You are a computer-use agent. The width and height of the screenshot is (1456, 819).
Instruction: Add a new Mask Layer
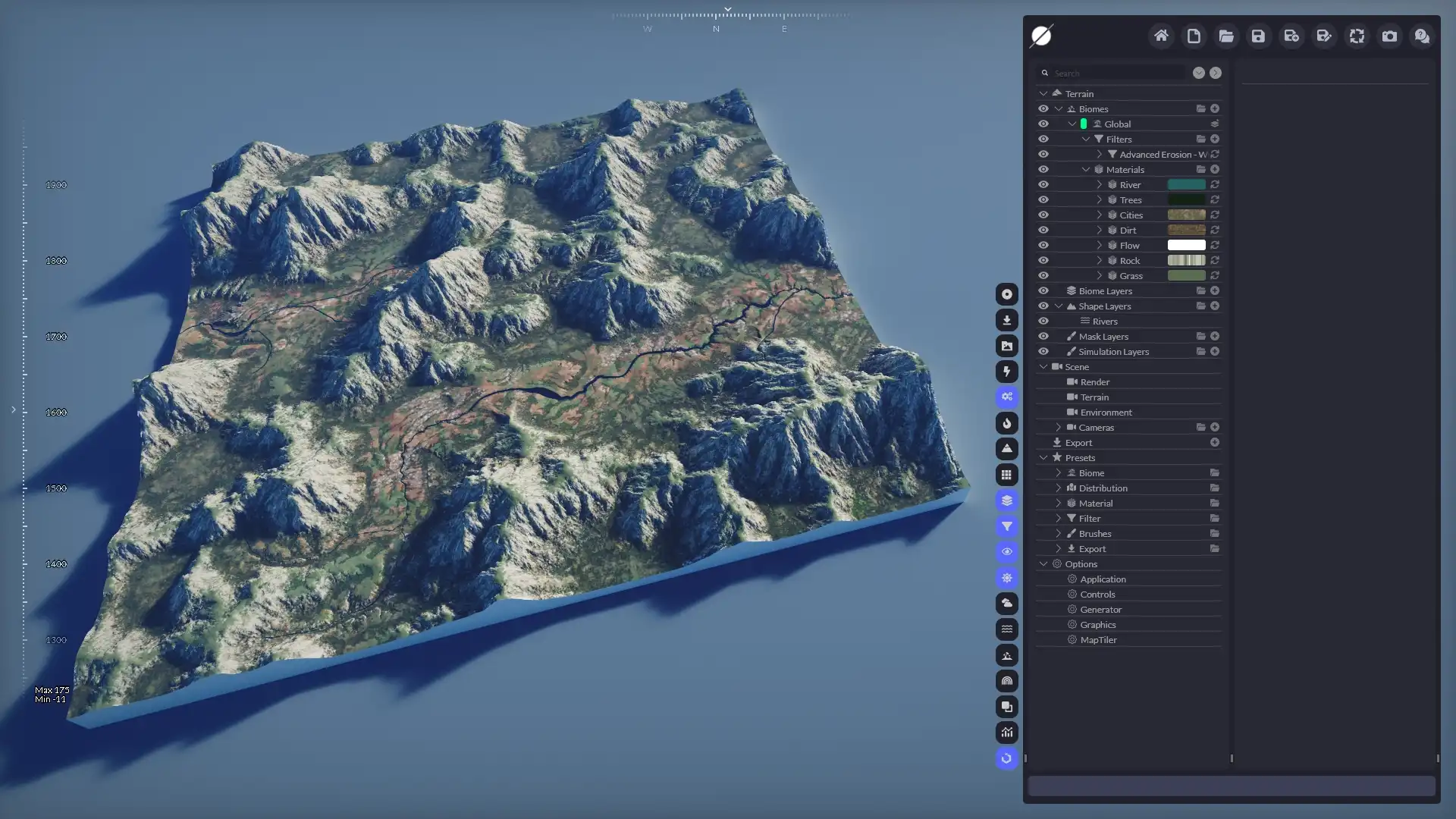click(1216, 336)
